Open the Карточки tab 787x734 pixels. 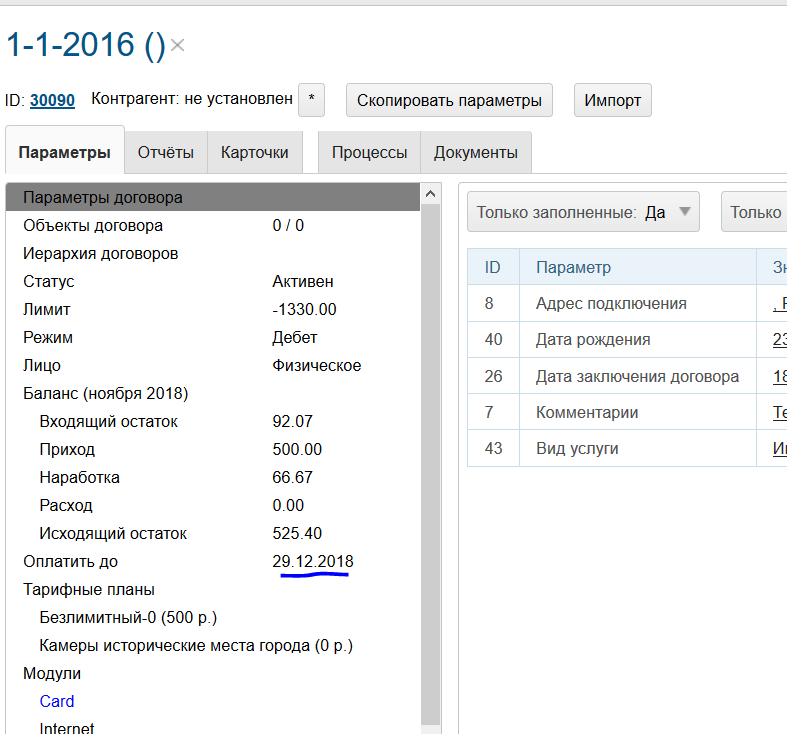pos(255,153)
